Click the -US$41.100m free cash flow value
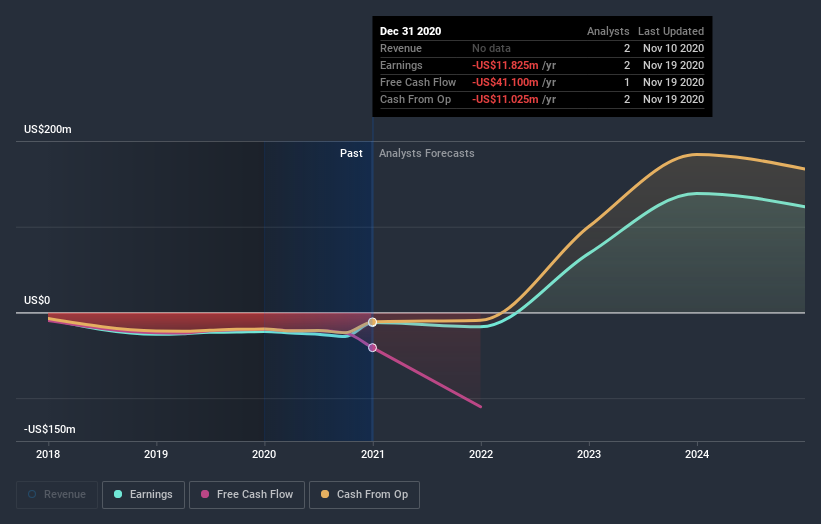The image size is (821, 524). (x=505, y=82)
